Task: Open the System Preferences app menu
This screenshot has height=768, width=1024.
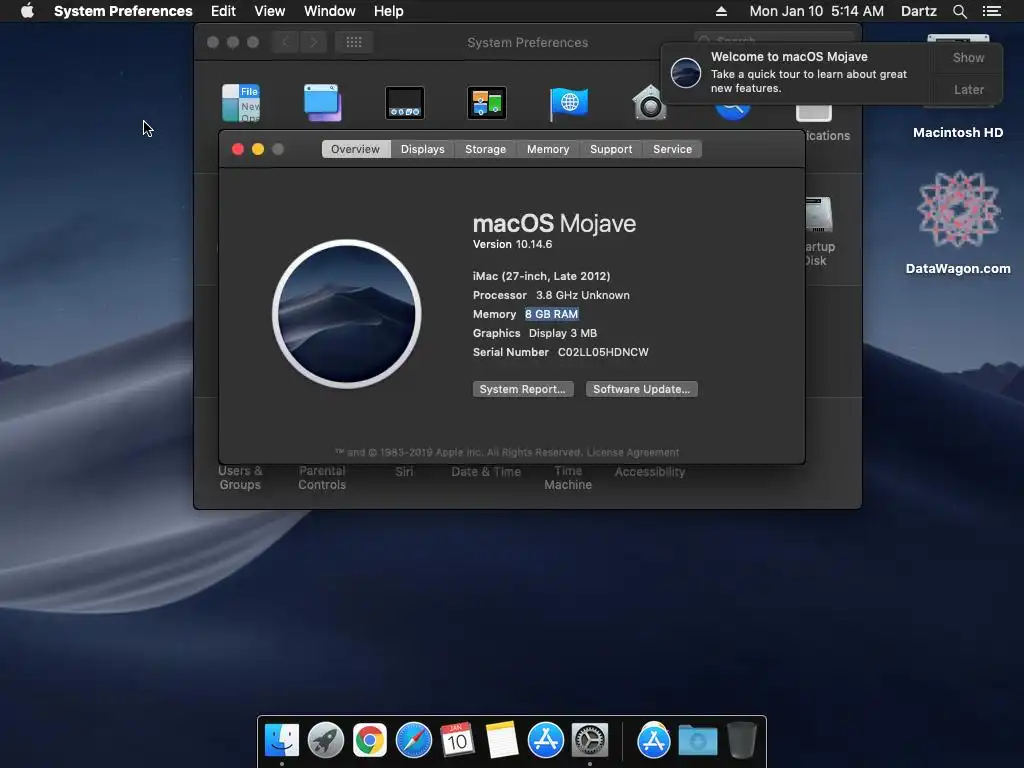Action: click(123, 11)
